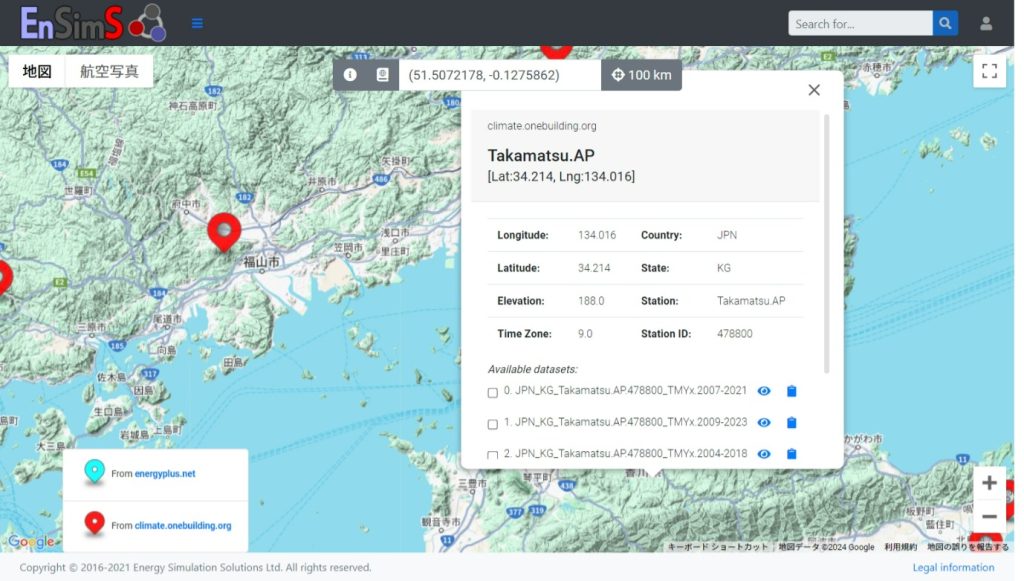The width and height of the screenshot is (1024, 581).
Task: Switch to 航空写真 satellite view
Action: [109, 72]
